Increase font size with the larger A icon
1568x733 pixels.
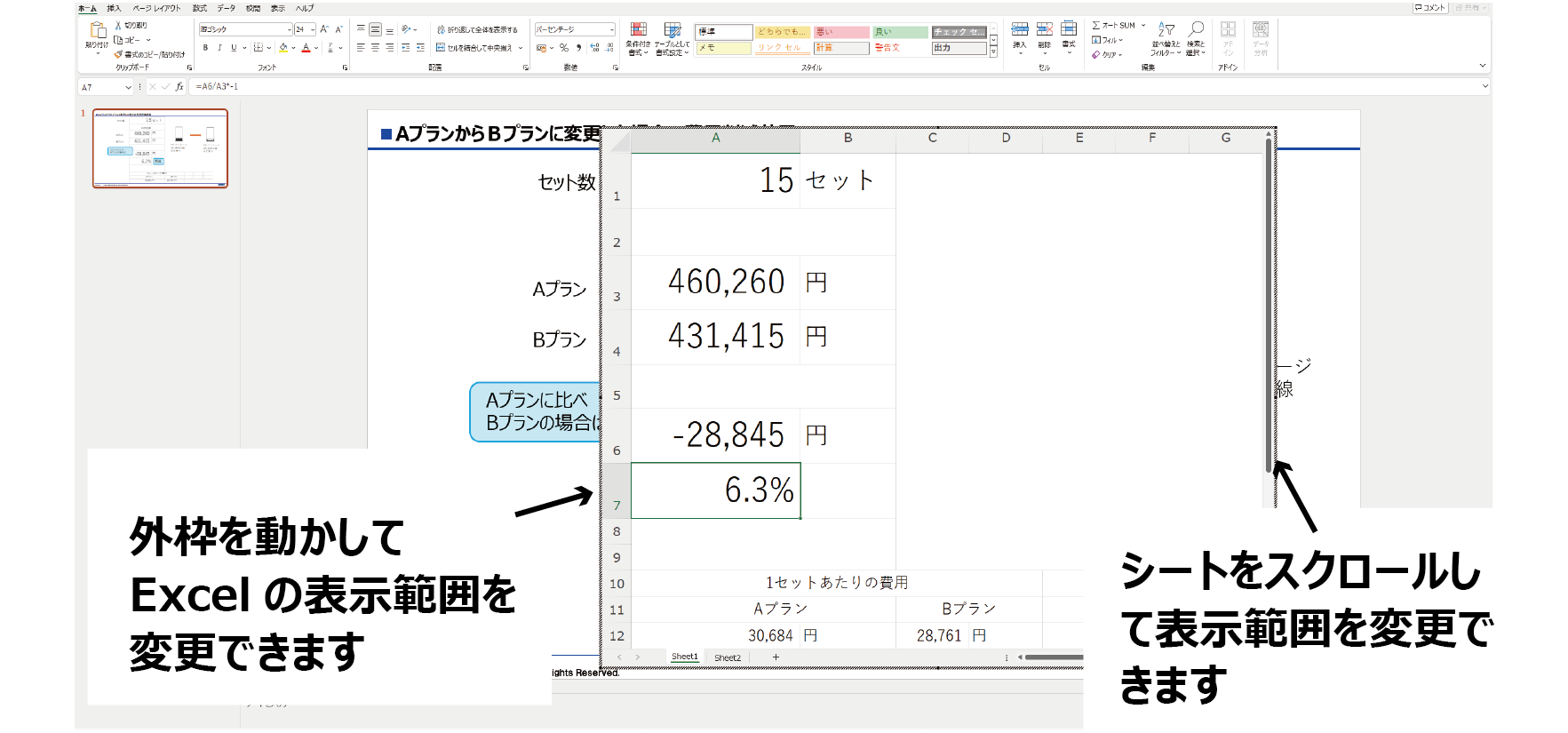(x=324, y=29)
